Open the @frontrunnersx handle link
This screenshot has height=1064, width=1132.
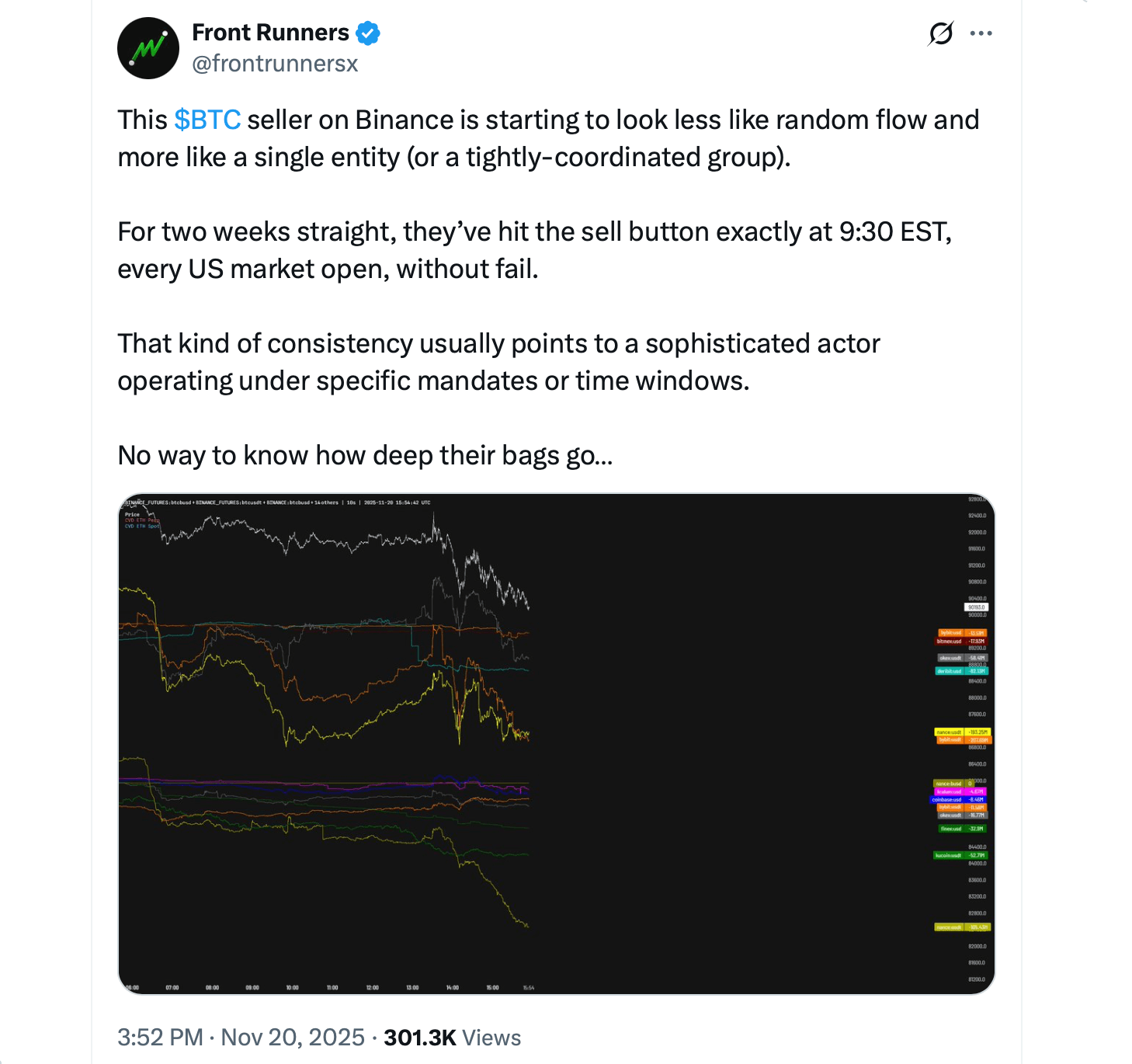click(x=275, y=64)
